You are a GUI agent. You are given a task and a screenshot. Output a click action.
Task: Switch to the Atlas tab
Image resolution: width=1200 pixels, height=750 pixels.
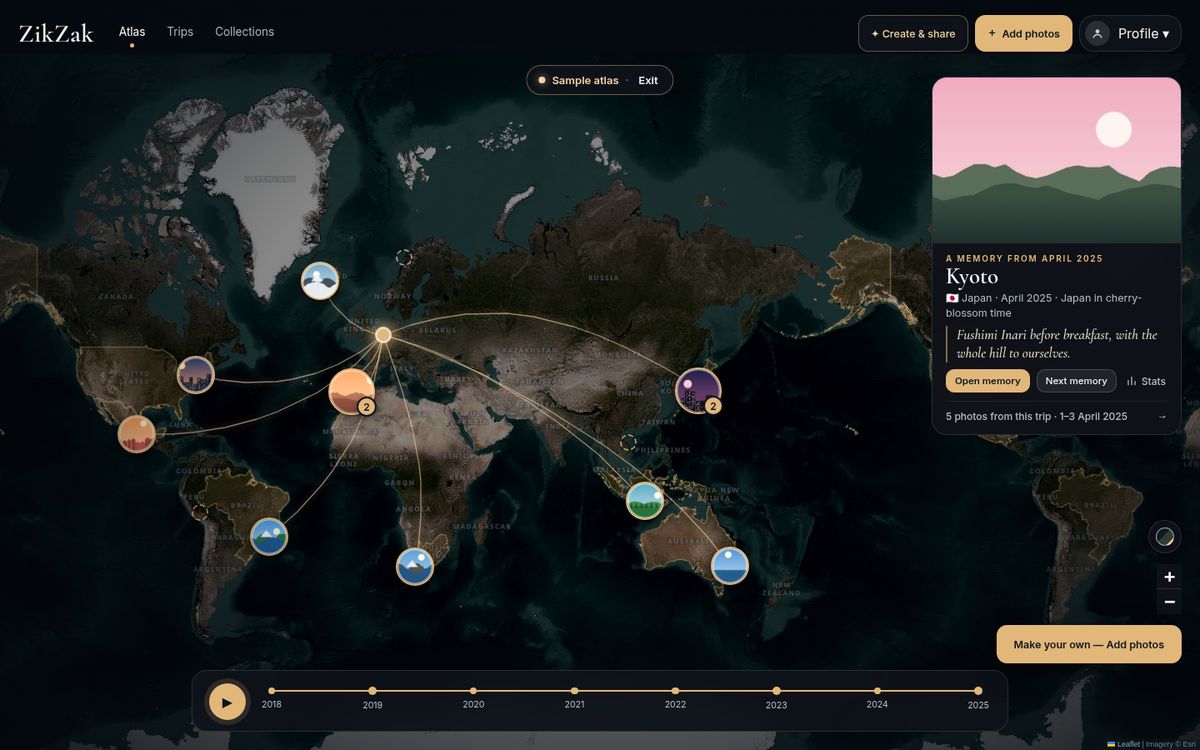pyautogui.click(x=132, y=32)
